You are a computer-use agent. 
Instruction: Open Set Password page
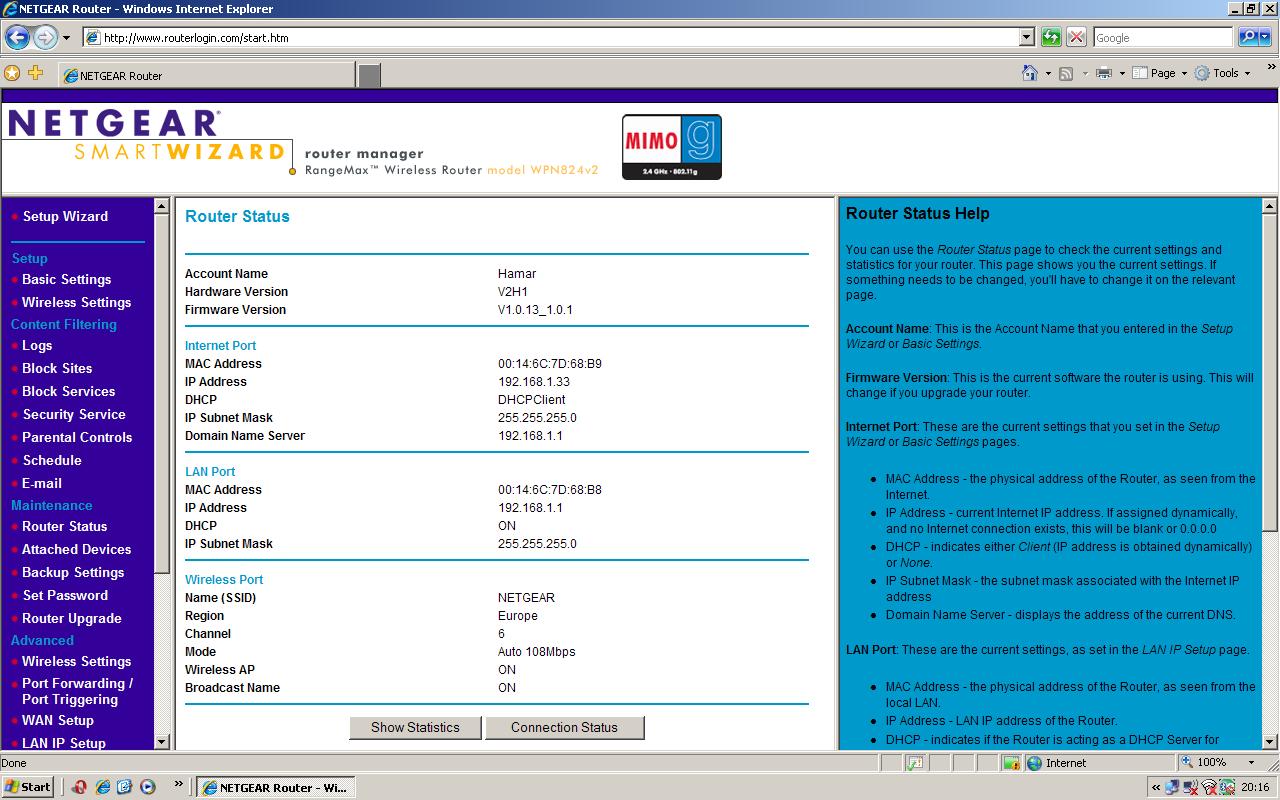click(65, 595)
